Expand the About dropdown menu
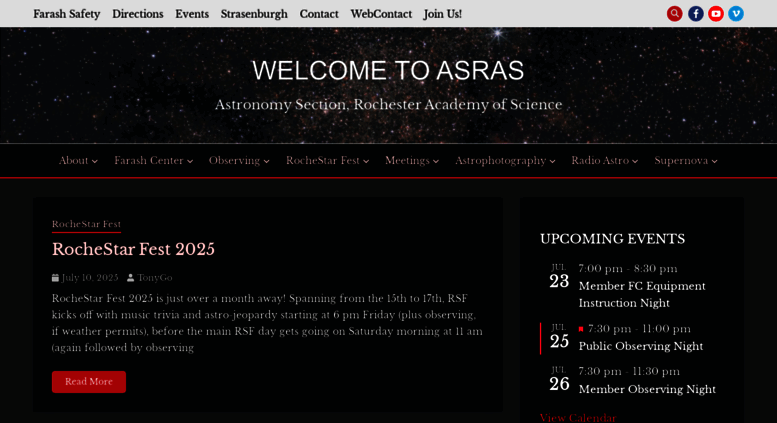Viewport: 777px width, 423px height. pyautogui.click(x=78, y=160)
